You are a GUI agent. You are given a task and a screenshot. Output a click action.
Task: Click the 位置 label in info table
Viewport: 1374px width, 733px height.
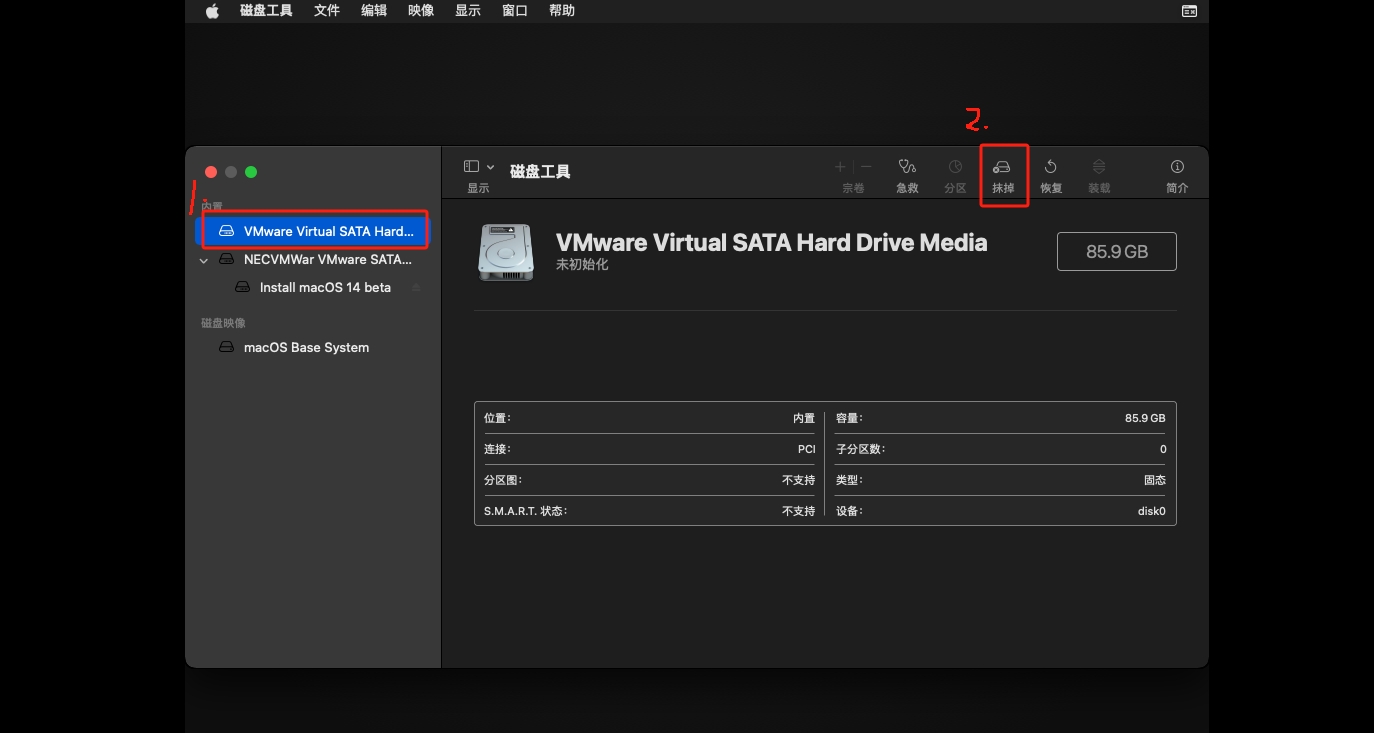tap(497, 418)
